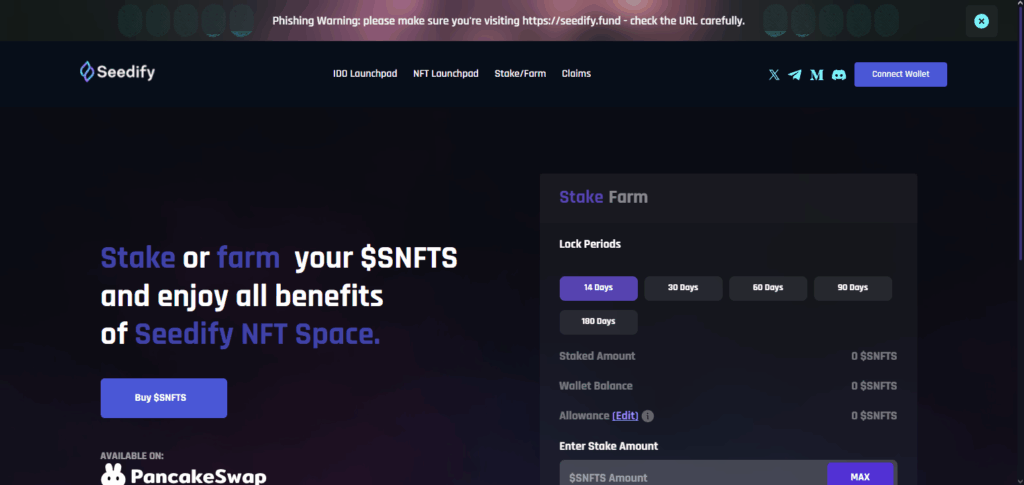
Task: Click the Seedify logo
Action: click(118, 72)
